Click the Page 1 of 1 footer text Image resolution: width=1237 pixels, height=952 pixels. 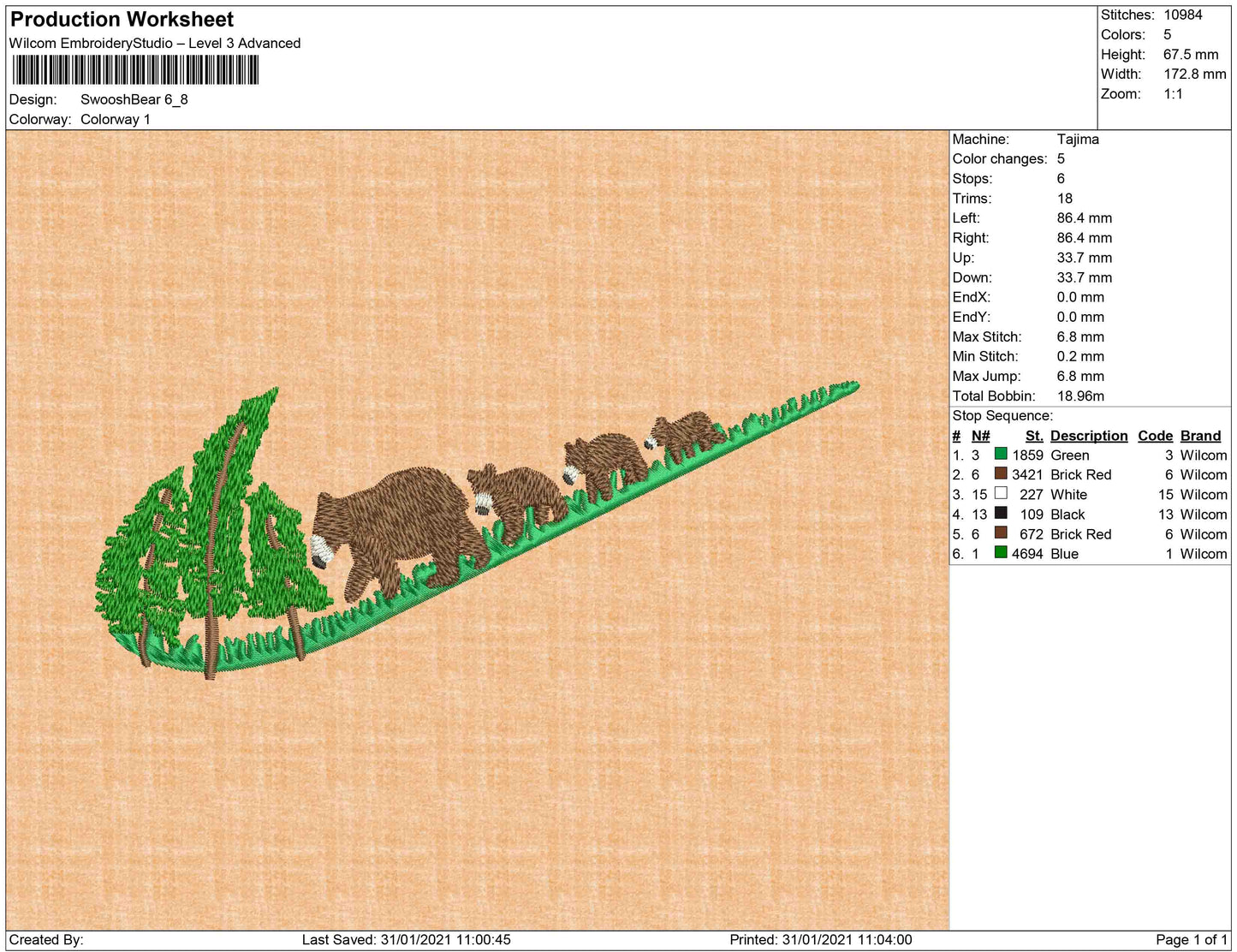click(1191, 939)
